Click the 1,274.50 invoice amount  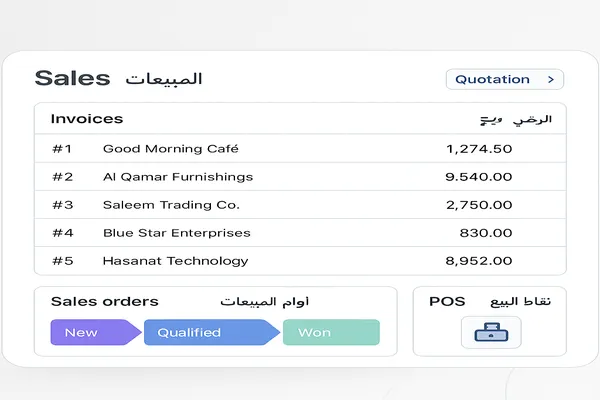click(479, 149)
